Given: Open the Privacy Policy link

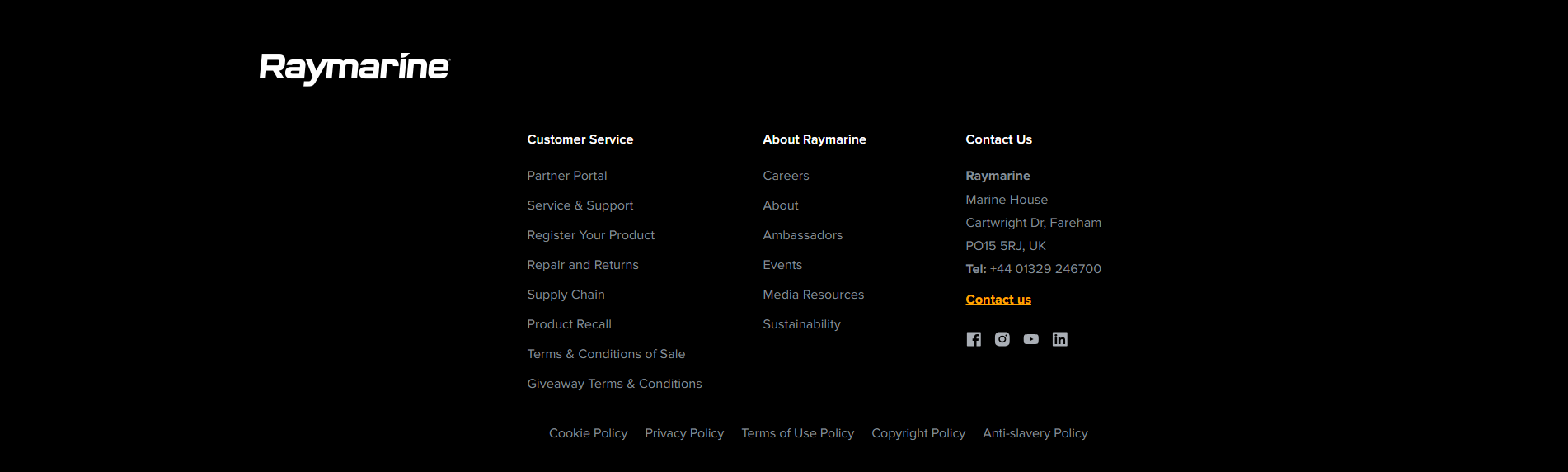Looking at the screenshot, I should point(684,433).
